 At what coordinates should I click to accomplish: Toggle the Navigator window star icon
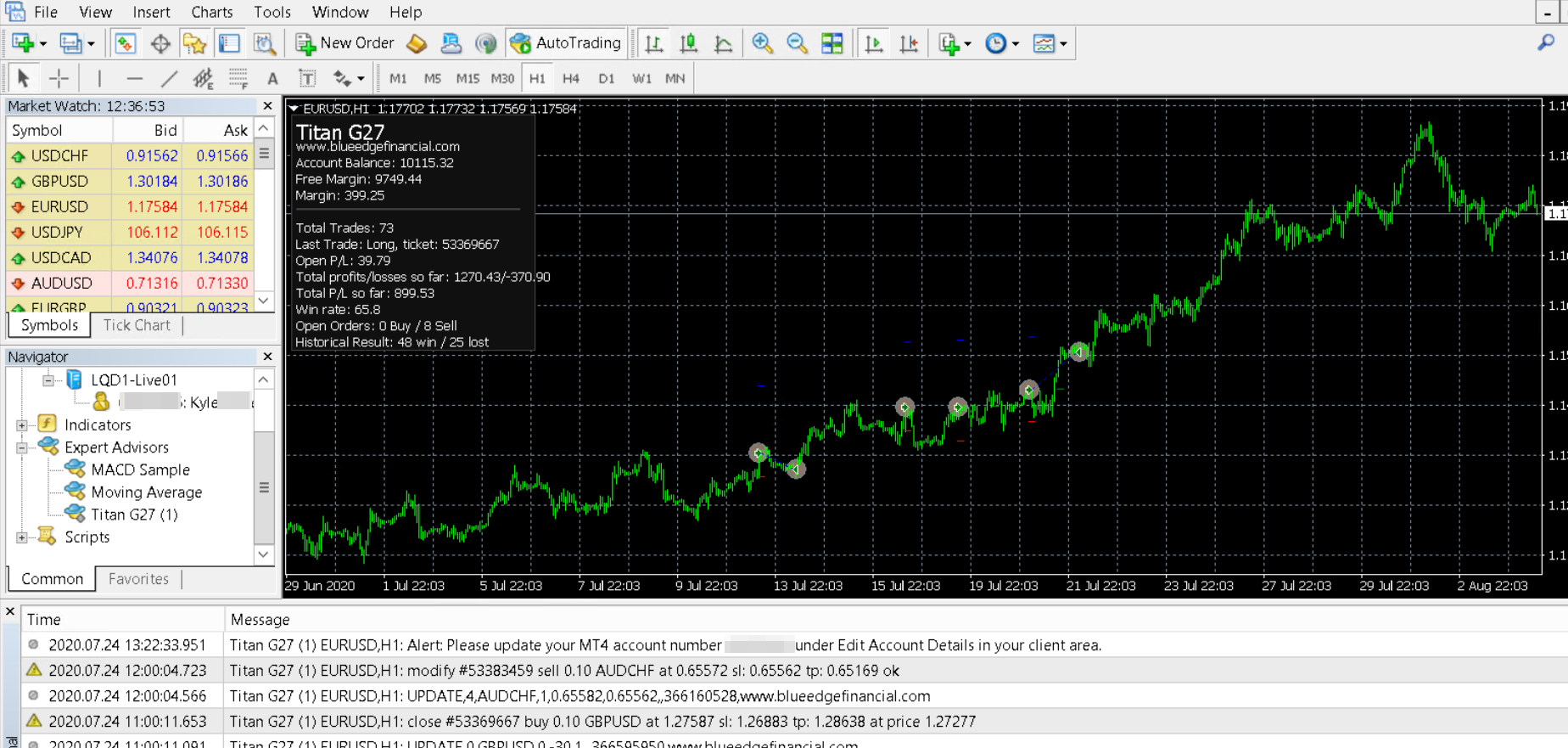coord(194,43)
